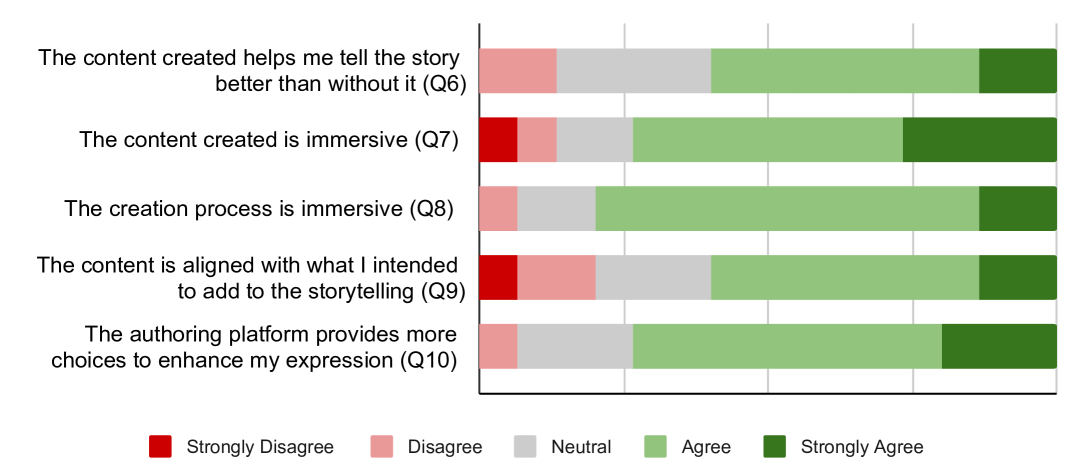Click the Q10 authoring platform label
This screenshot has height=471, width=1080.
click(255, 347)
